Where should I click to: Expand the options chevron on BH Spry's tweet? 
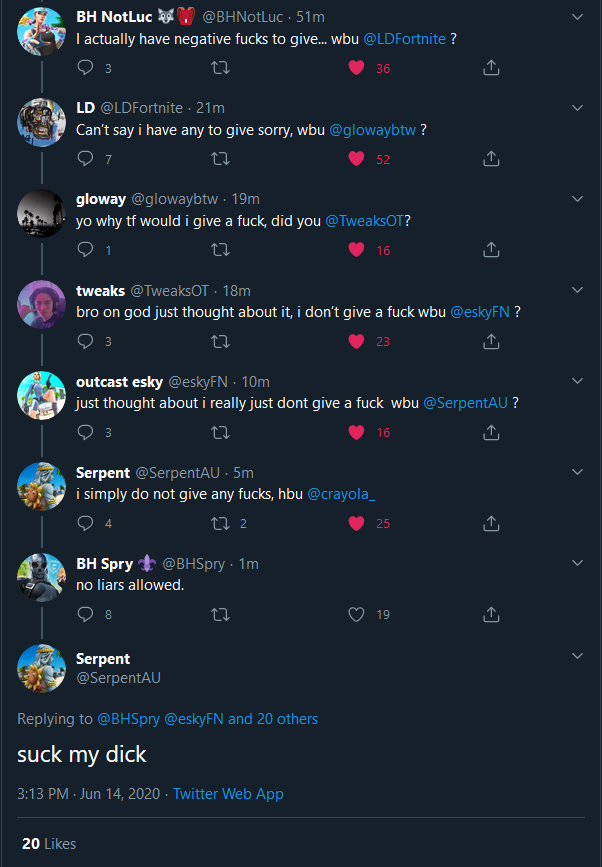[577, 563]
